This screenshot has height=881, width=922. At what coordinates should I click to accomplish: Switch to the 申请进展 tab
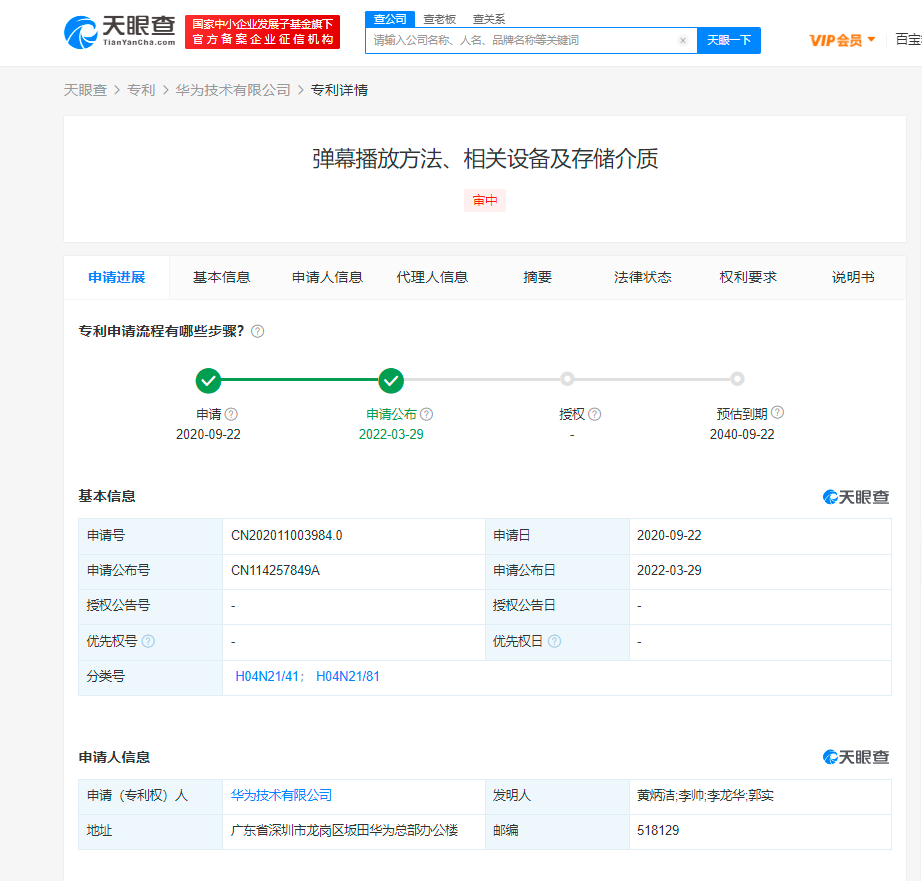click(x=116, y=278)
